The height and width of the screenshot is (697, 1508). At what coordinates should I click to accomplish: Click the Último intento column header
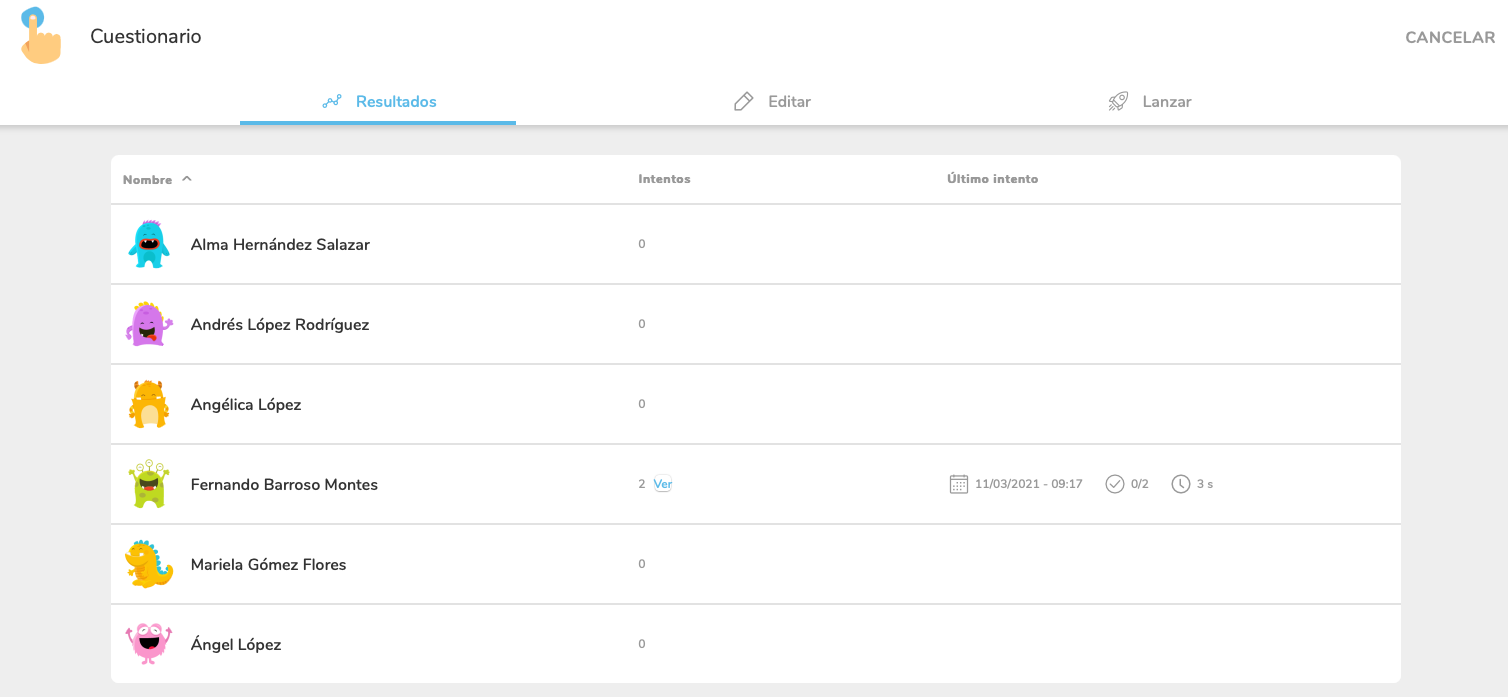click(x=992, y=179)
